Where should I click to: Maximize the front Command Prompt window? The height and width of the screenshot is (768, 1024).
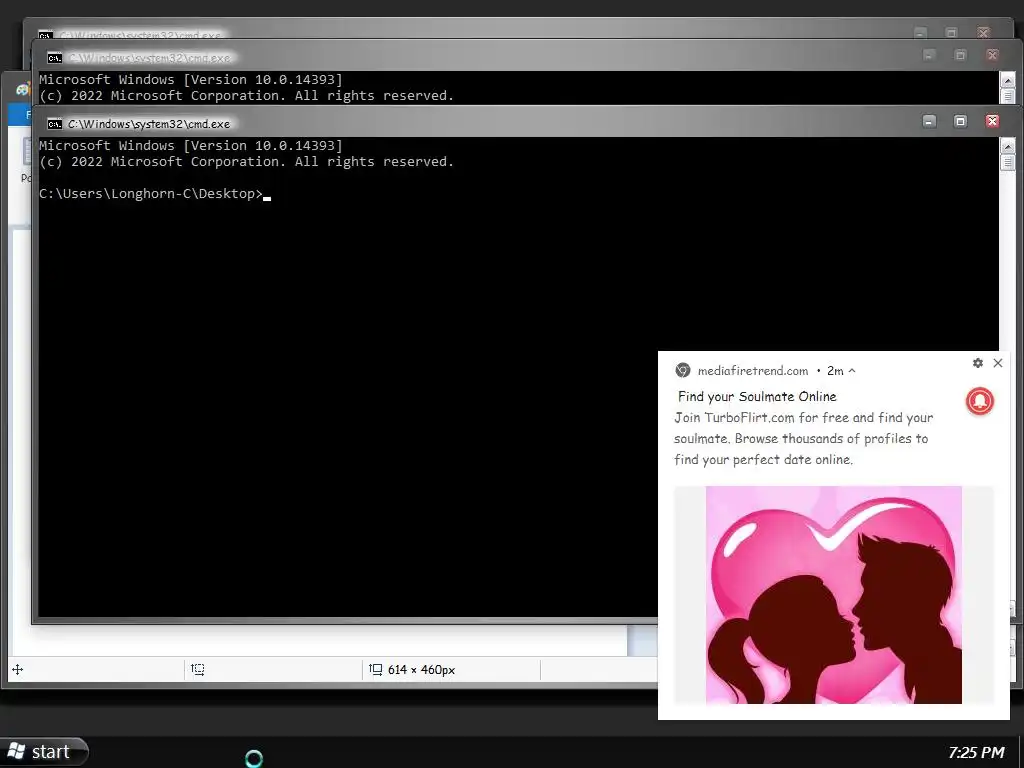click(x=960, y=121)
